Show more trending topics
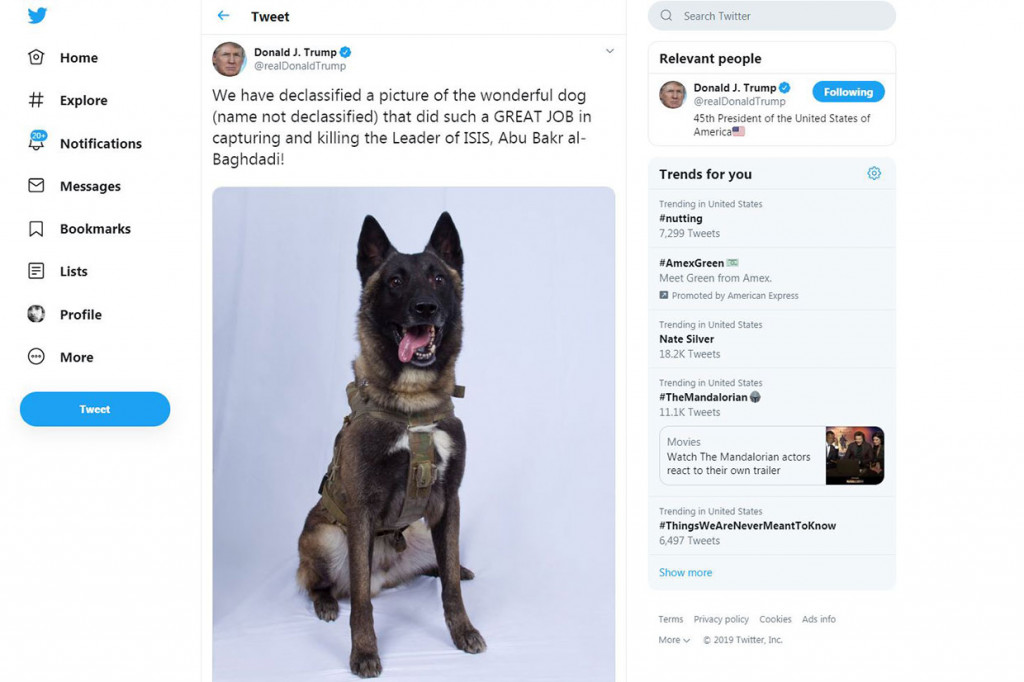1024x682 pixels. [x=685, y=572]
